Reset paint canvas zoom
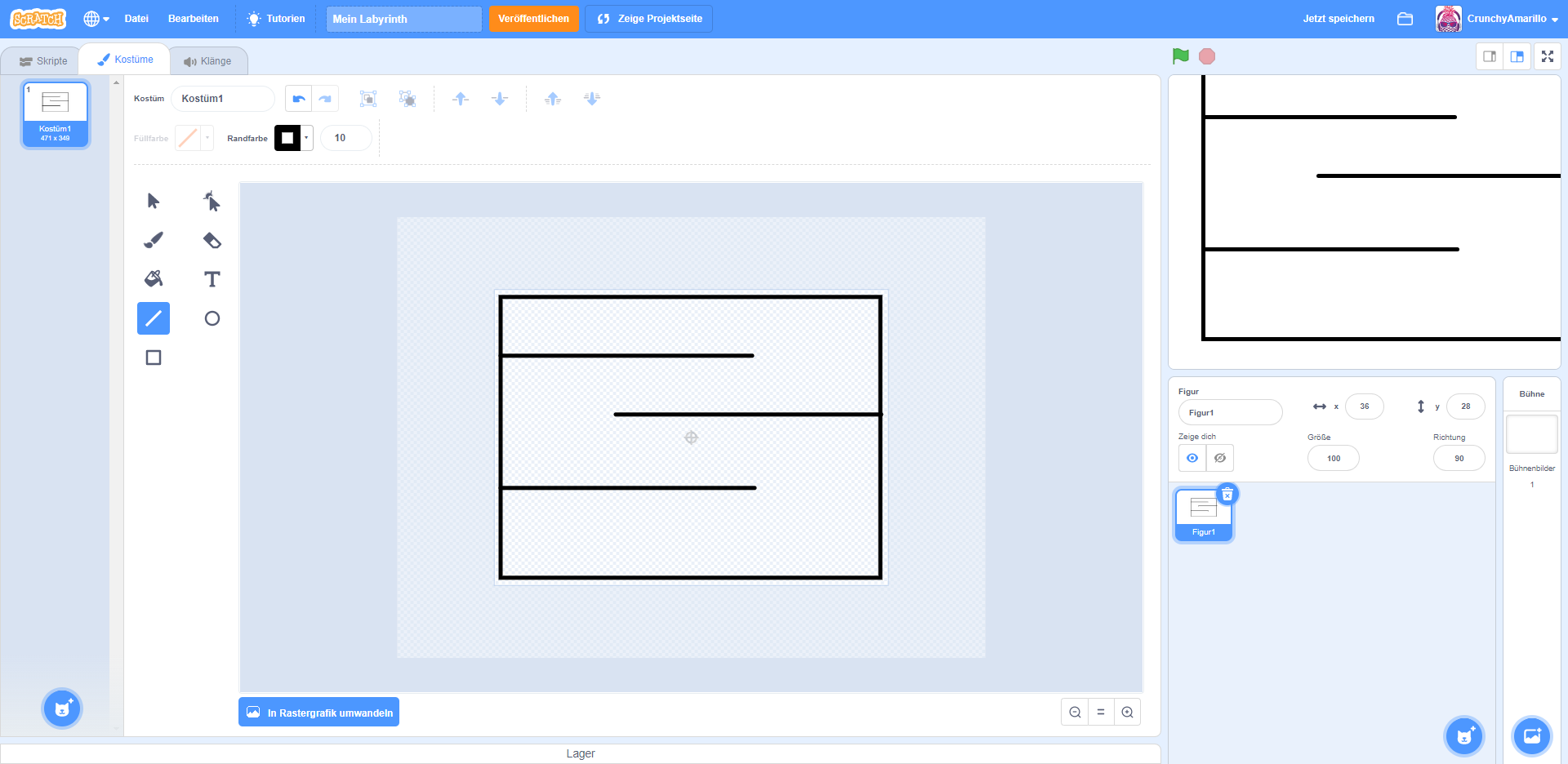 [x=1101, y=713]
